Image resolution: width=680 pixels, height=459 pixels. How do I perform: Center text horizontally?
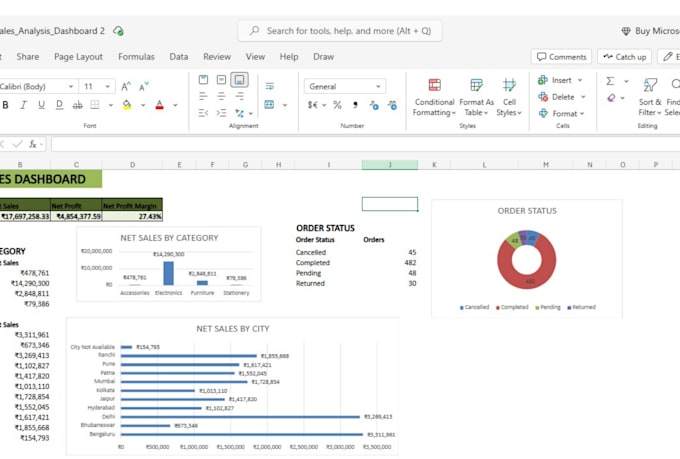click(x=221, y=96)
